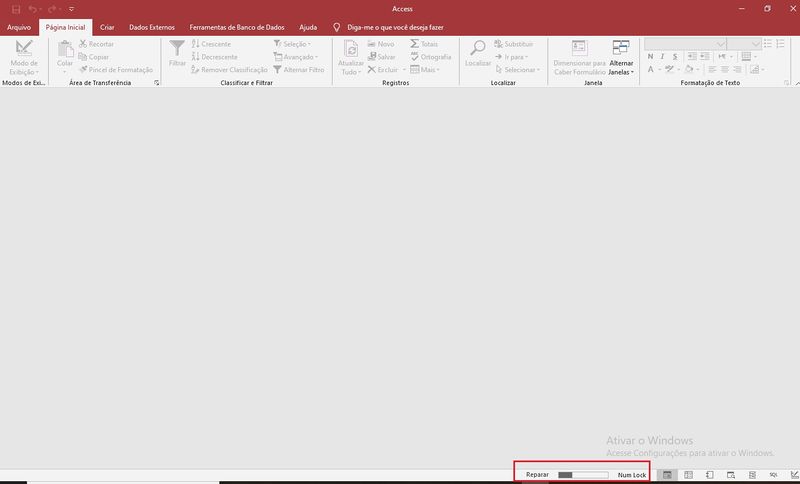Center text alignment in the ribbon
Viewport: 800px width, 484px height.
(x=724, y=69)
